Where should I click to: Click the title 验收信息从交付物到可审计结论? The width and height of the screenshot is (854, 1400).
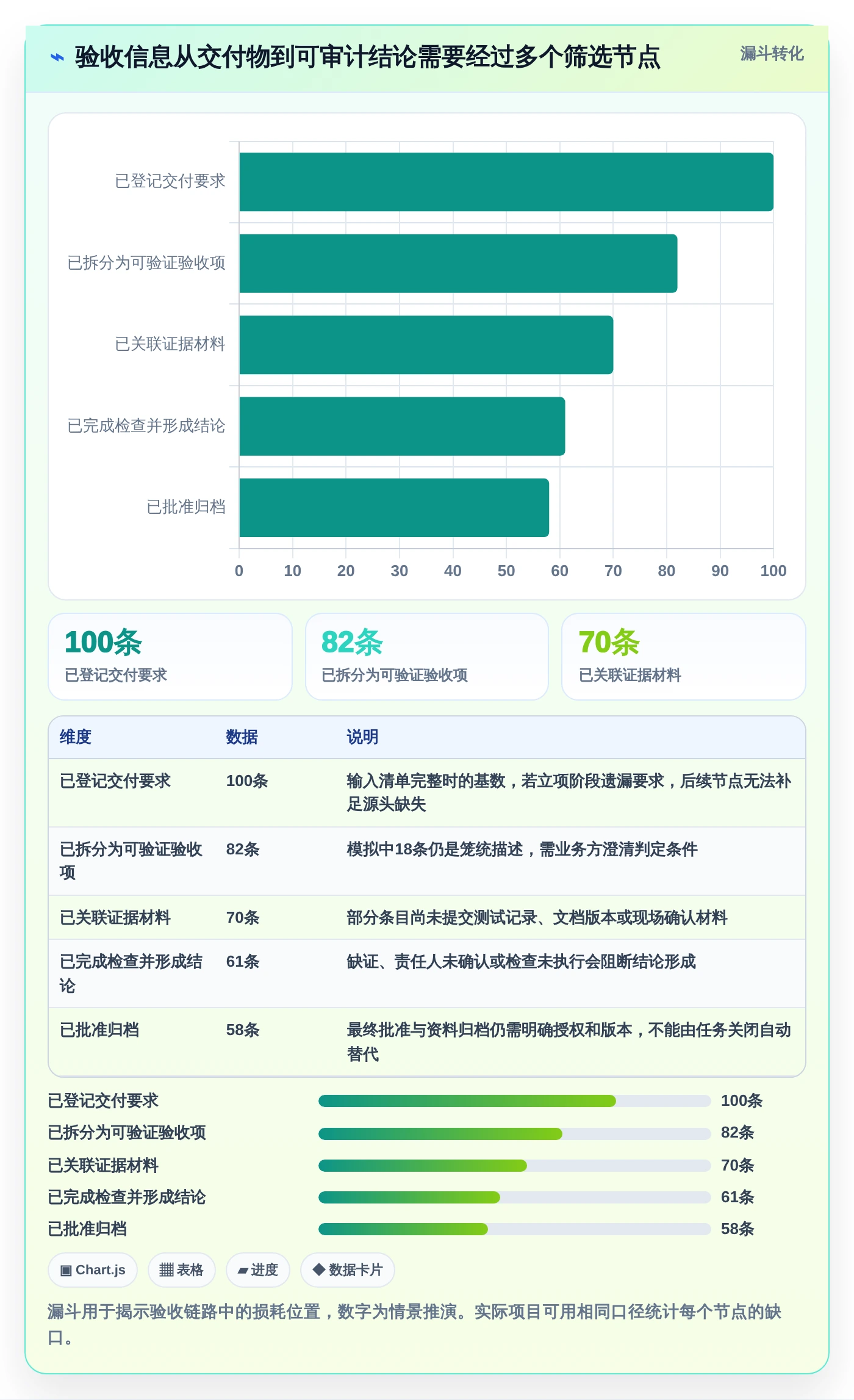point(368,57)
